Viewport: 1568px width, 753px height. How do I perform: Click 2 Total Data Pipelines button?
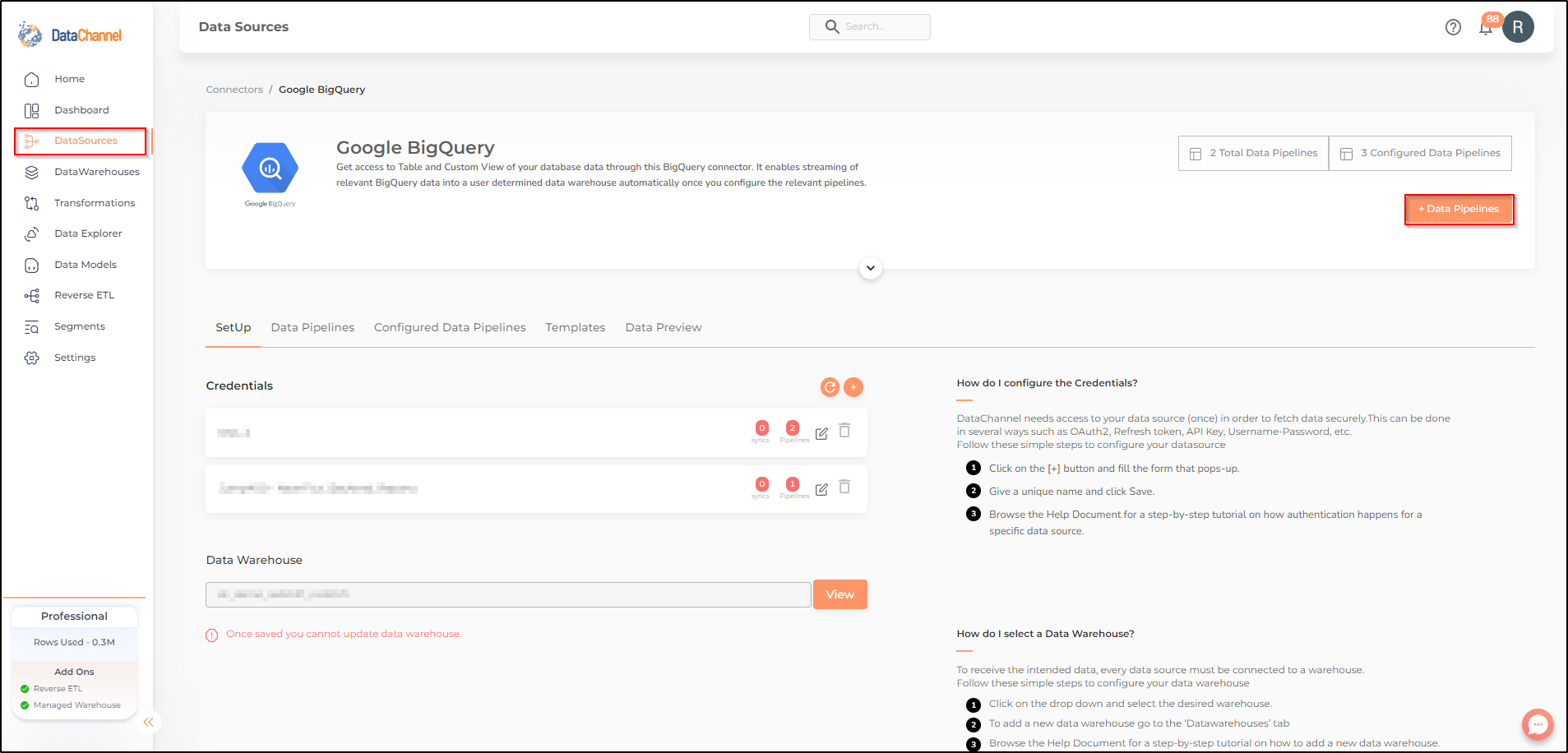coord(1253,153)
